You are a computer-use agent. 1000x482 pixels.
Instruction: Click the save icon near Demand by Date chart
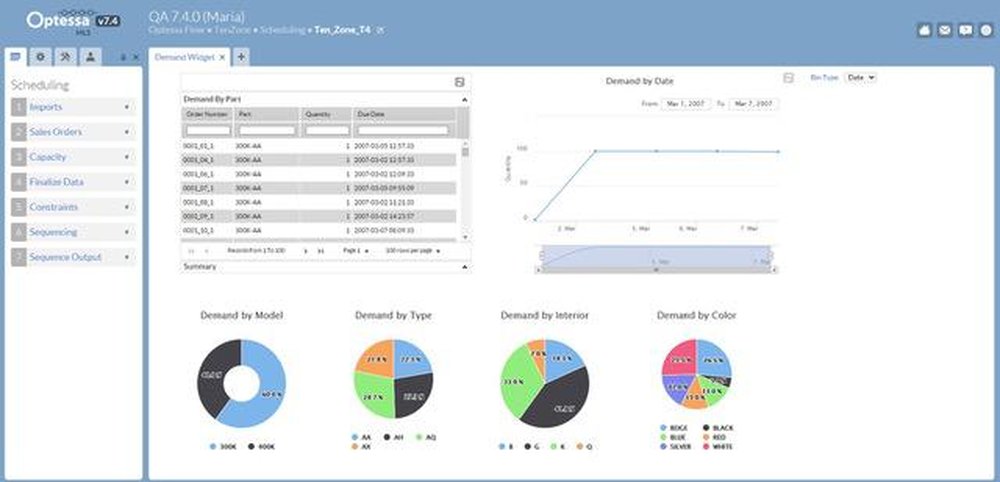pos(788,78)
